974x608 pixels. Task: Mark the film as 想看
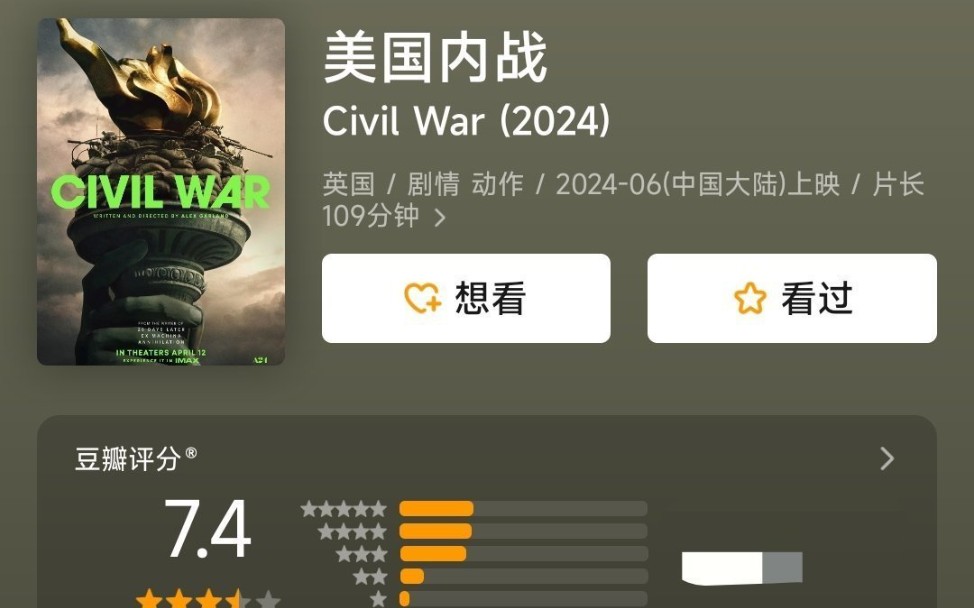[x=466, y=298]
